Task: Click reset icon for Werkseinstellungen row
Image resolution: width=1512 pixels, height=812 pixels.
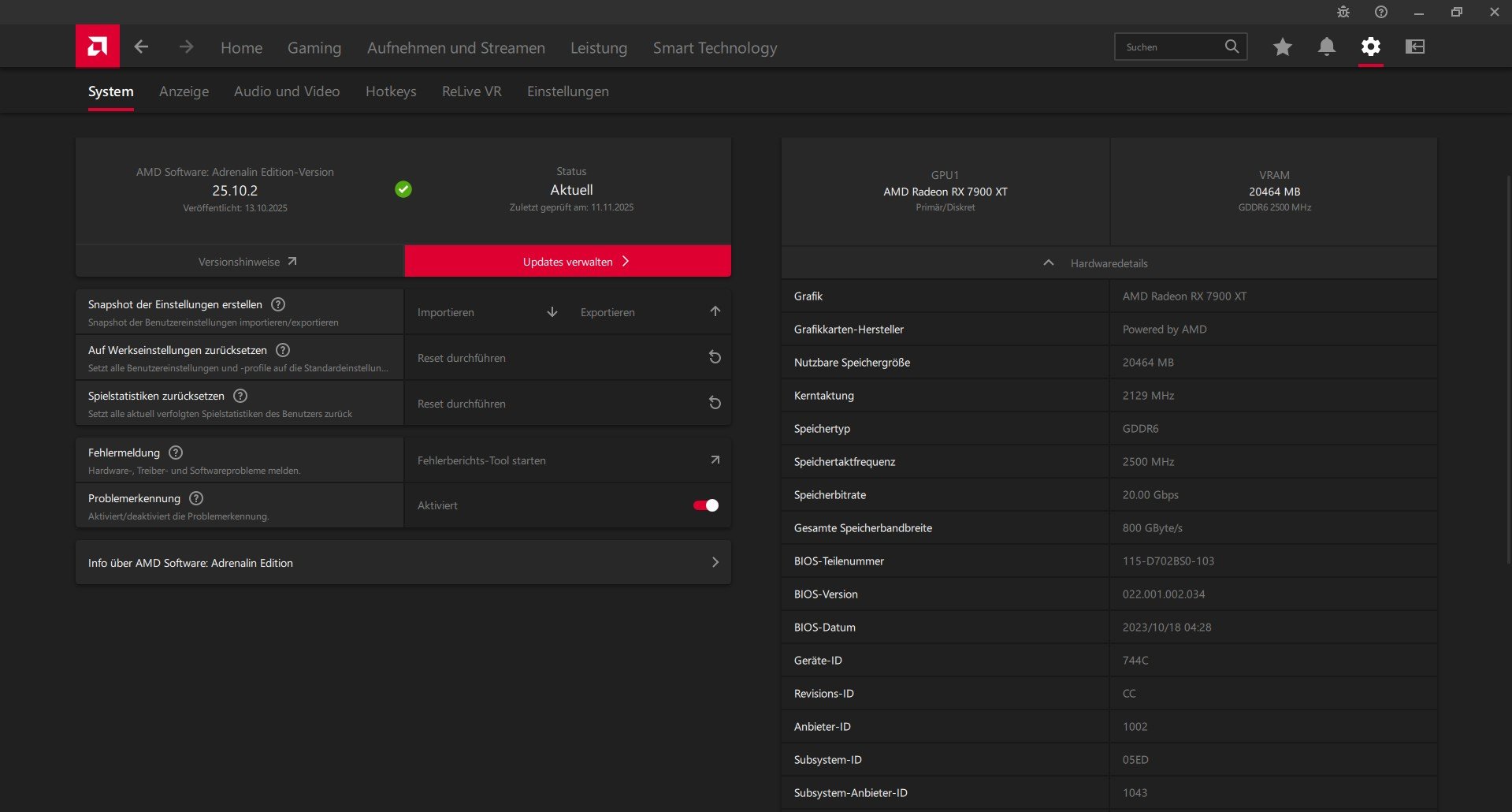Action: point(715,357)
